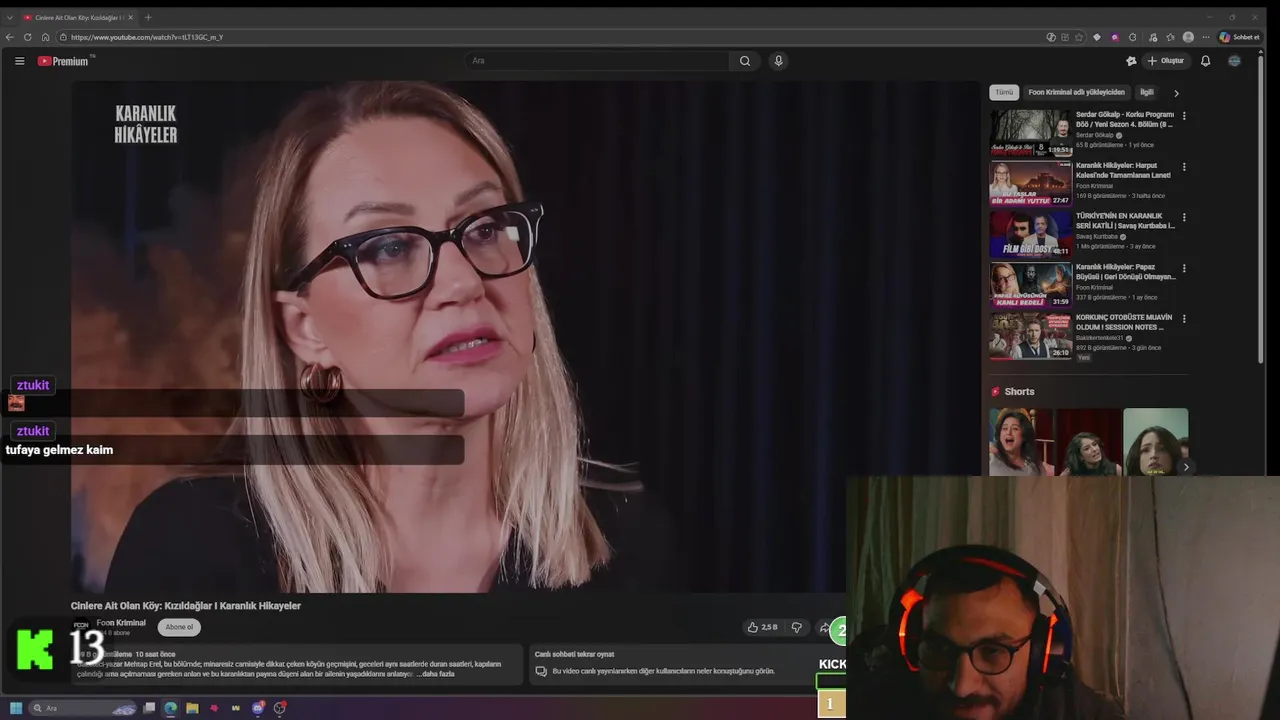Select Foon Kriminal adlı yükleyiciden chip
This screenshot has height=720, width=1280.
[1076, 92]
